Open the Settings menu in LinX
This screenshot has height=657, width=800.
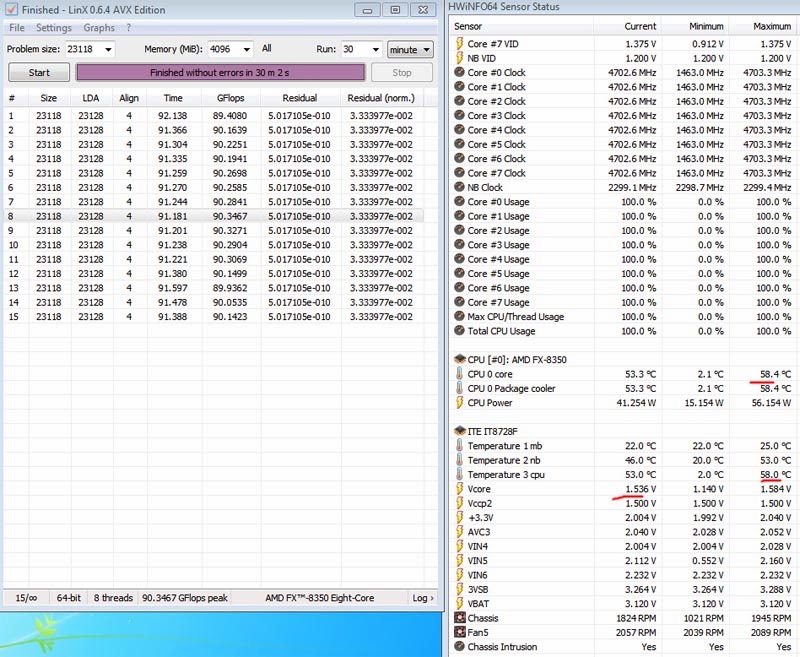(54, 28)
